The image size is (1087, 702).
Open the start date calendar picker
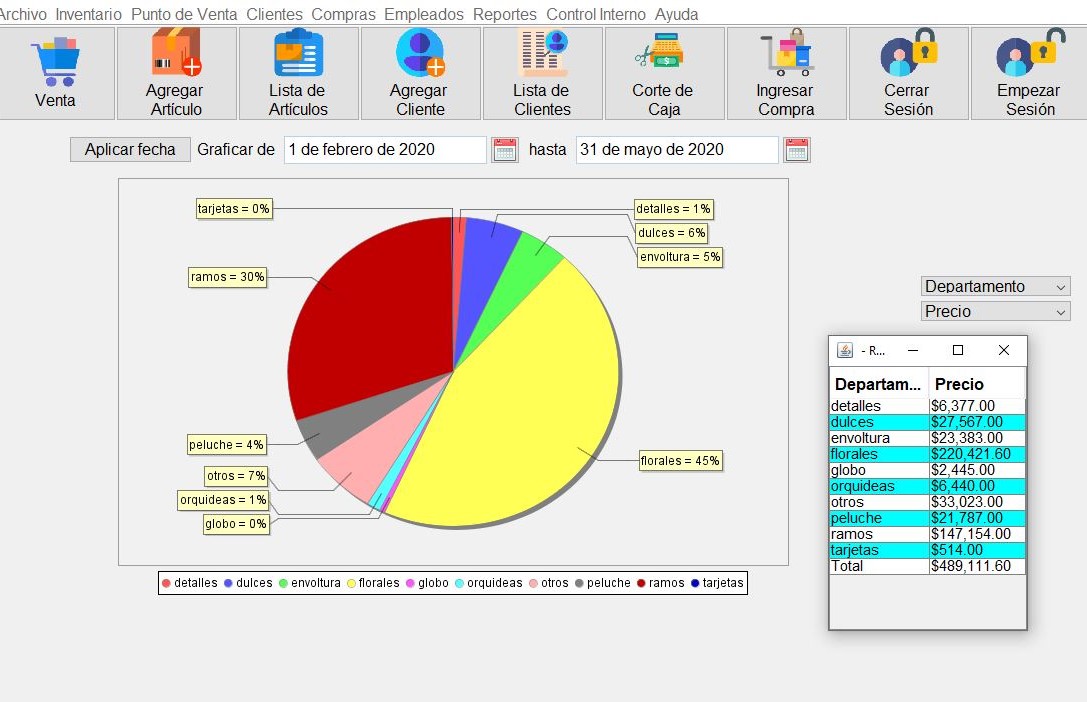pyautogui.click(x=505, y=150)
